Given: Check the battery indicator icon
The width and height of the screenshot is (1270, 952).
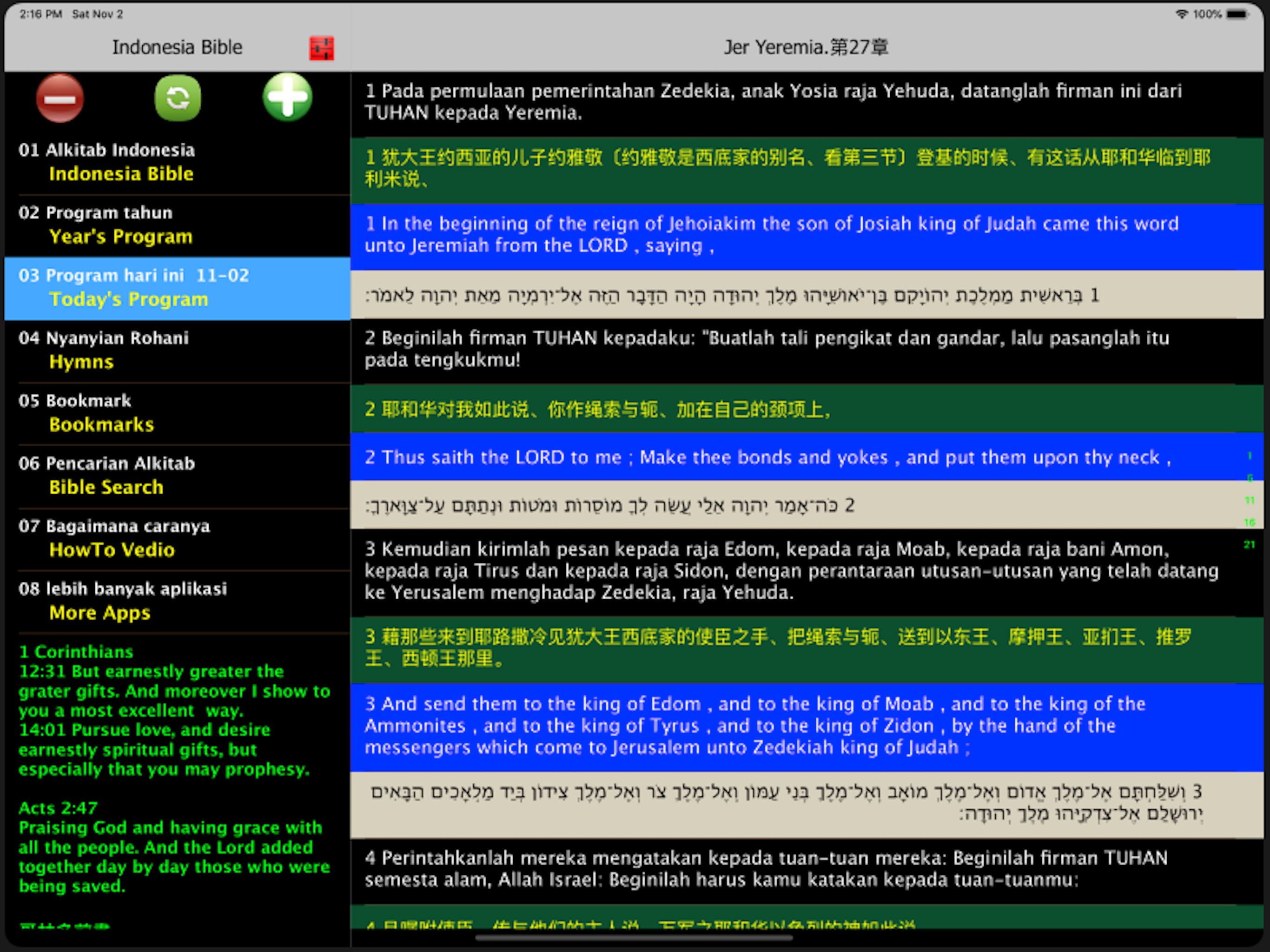Looking at the screenshot, I should click(x=1237, y=14).
